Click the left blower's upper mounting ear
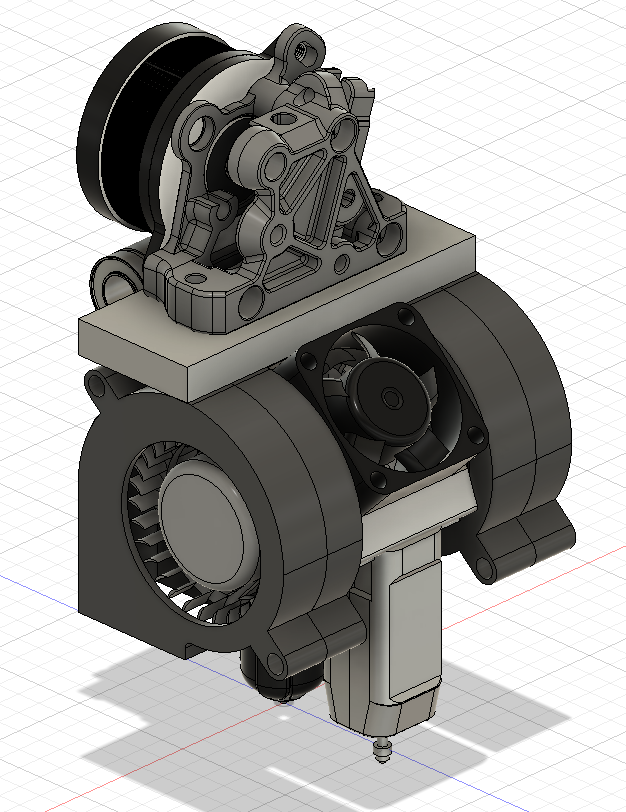Screen dimensions: 626x812 98,384
